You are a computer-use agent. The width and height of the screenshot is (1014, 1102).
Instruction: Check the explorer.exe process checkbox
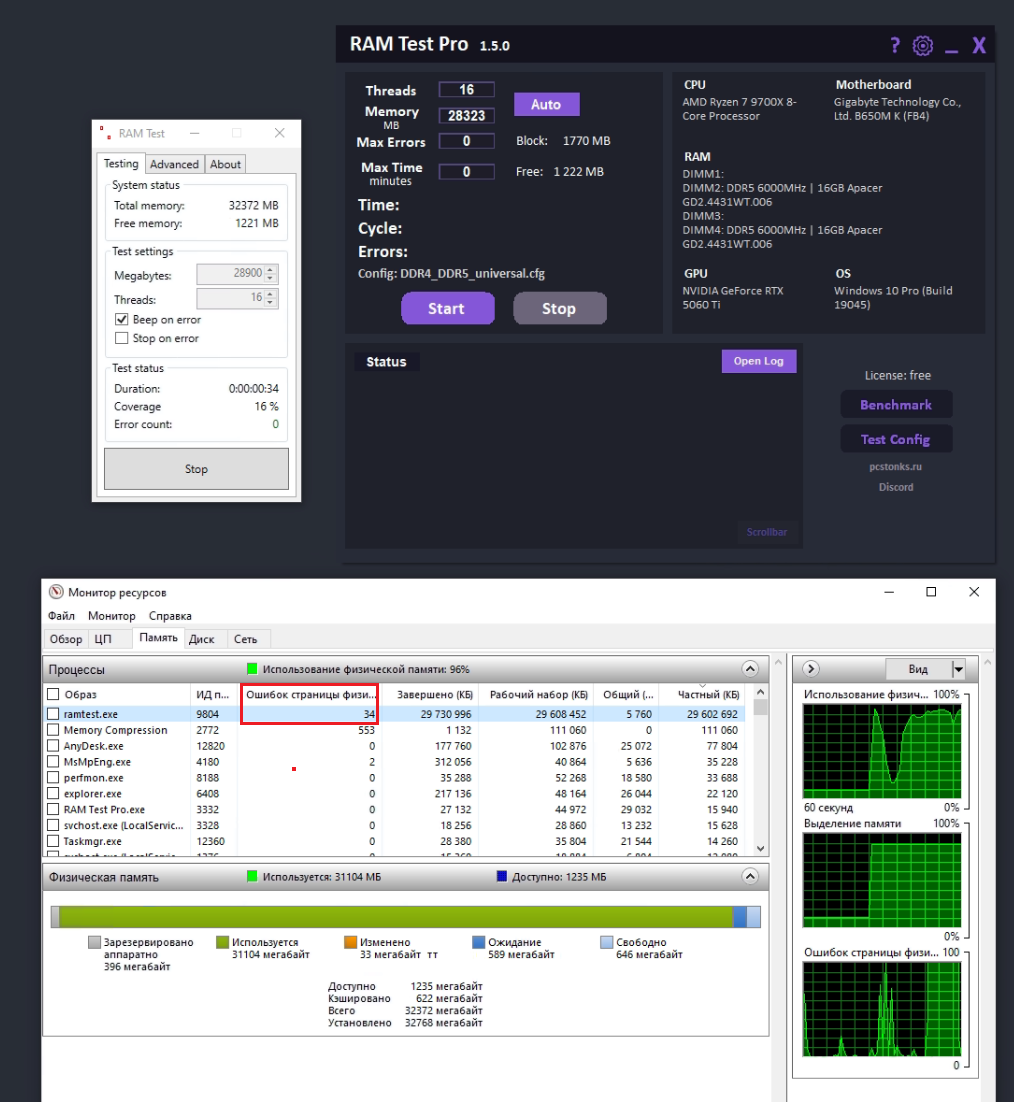[53, 793]
